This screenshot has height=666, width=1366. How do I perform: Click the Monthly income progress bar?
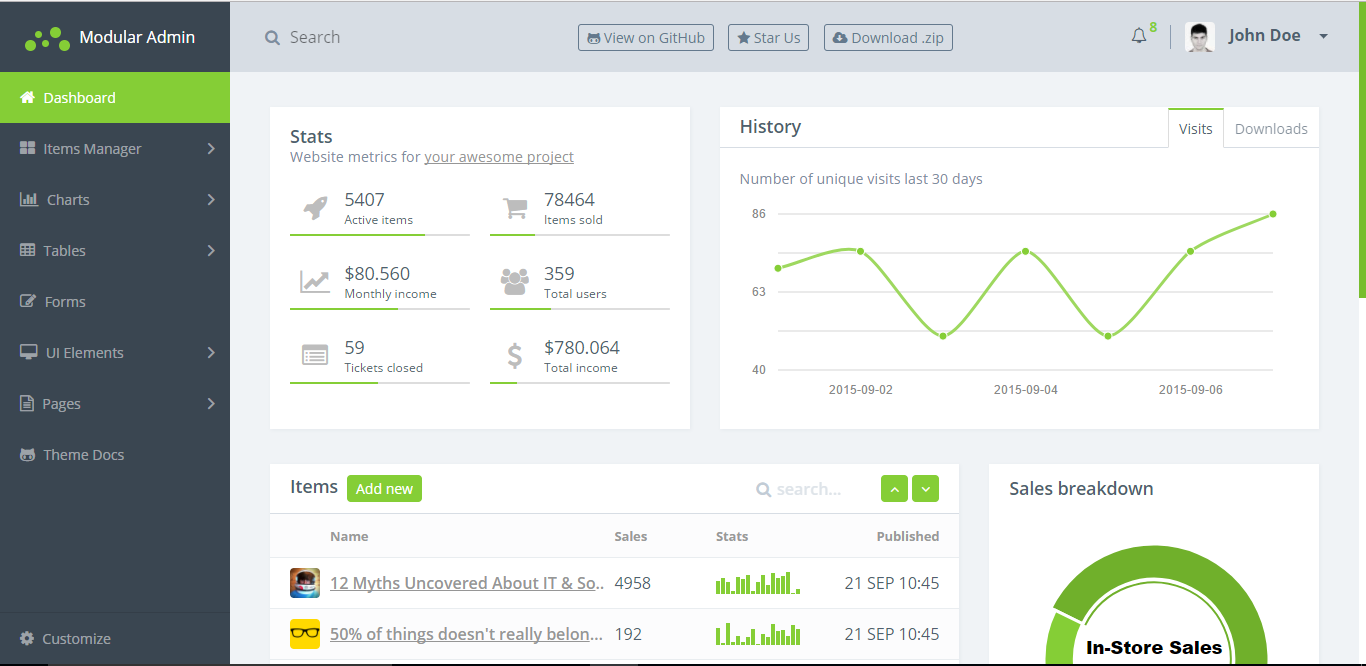(380, 309)
